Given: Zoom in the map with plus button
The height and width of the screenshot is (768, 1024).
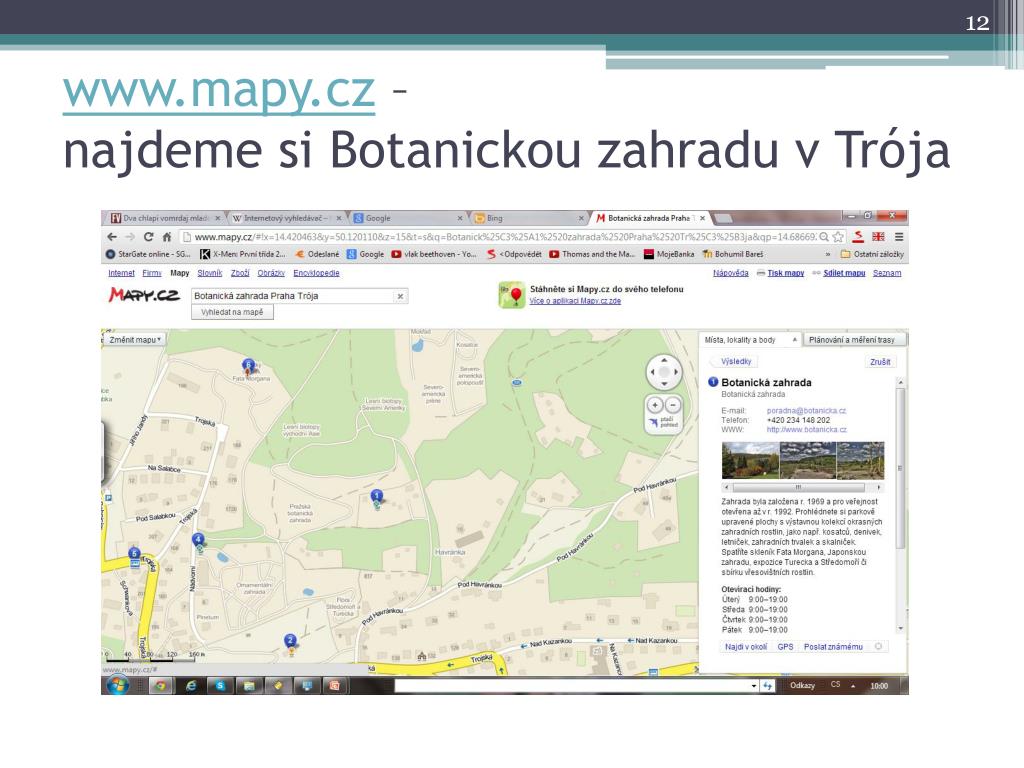Looking at the screenshot, I should (x=655, y=405).
